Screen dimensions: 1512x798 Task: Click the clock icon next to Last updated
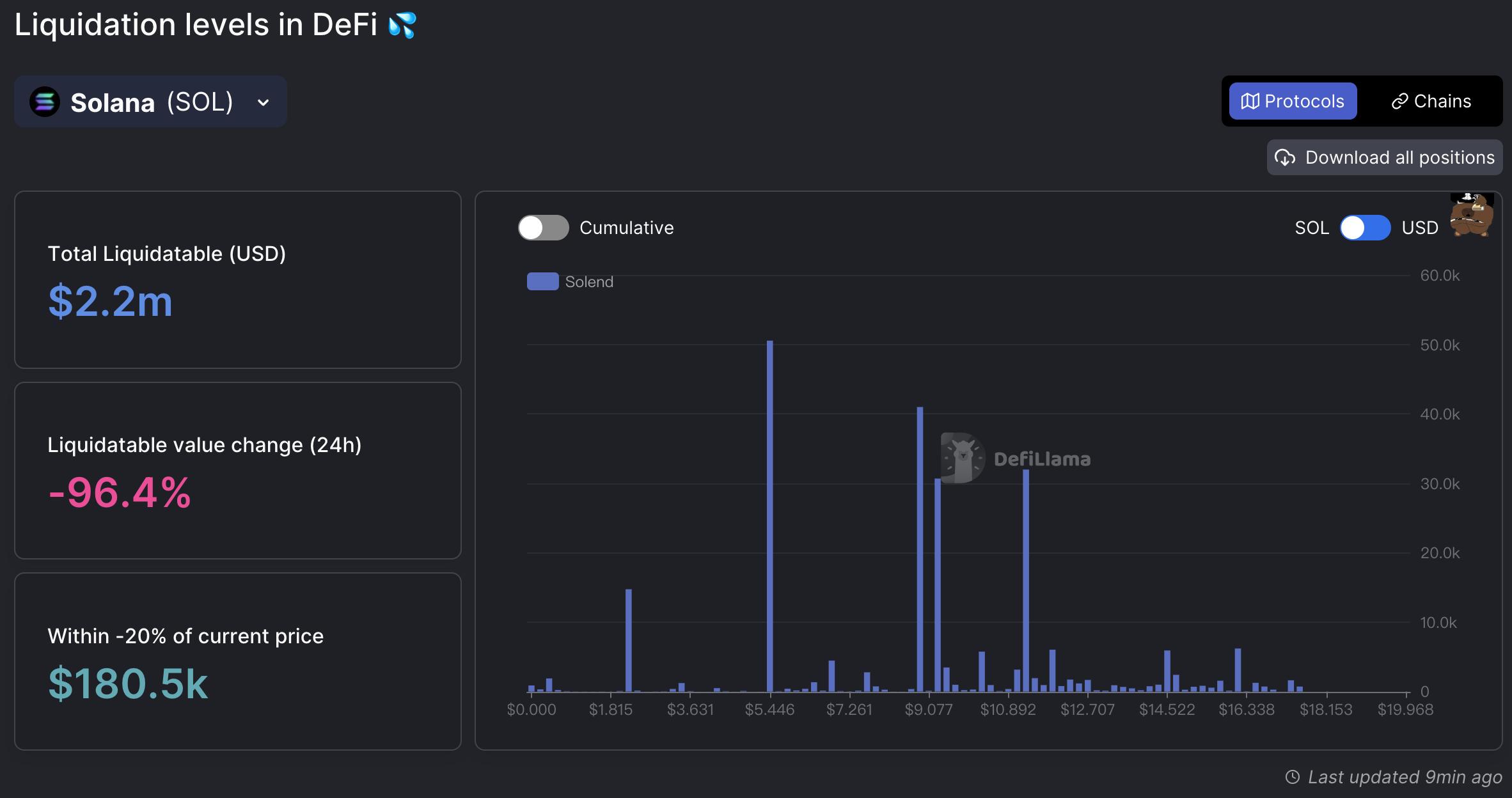(x=1293, y=777)
